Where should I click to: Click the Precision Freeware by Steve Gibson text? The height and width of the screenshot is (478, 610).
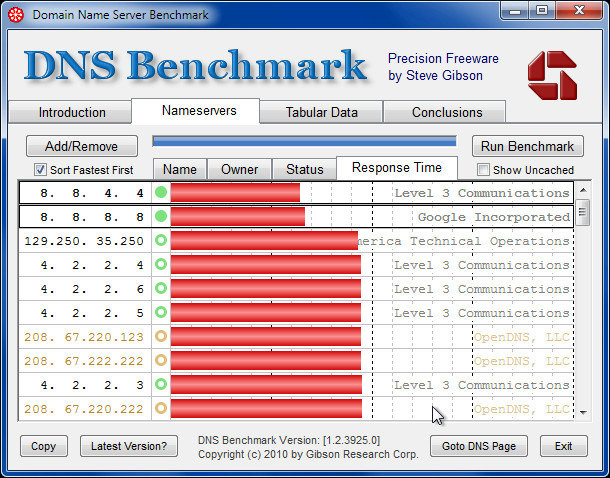[x=443, y=67]
